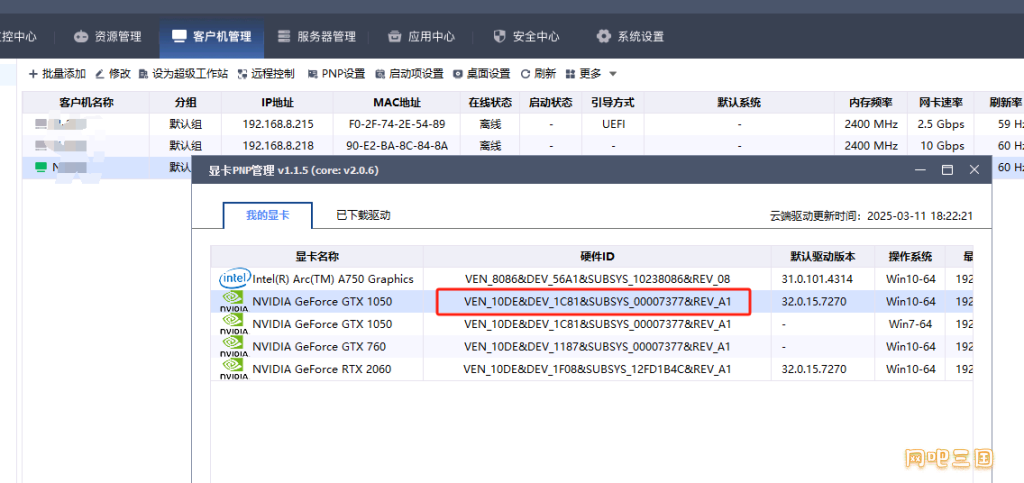Select IP address 192.168.8.218
The height and width of the screenshot is (483, 1024).
pos(278,146)
